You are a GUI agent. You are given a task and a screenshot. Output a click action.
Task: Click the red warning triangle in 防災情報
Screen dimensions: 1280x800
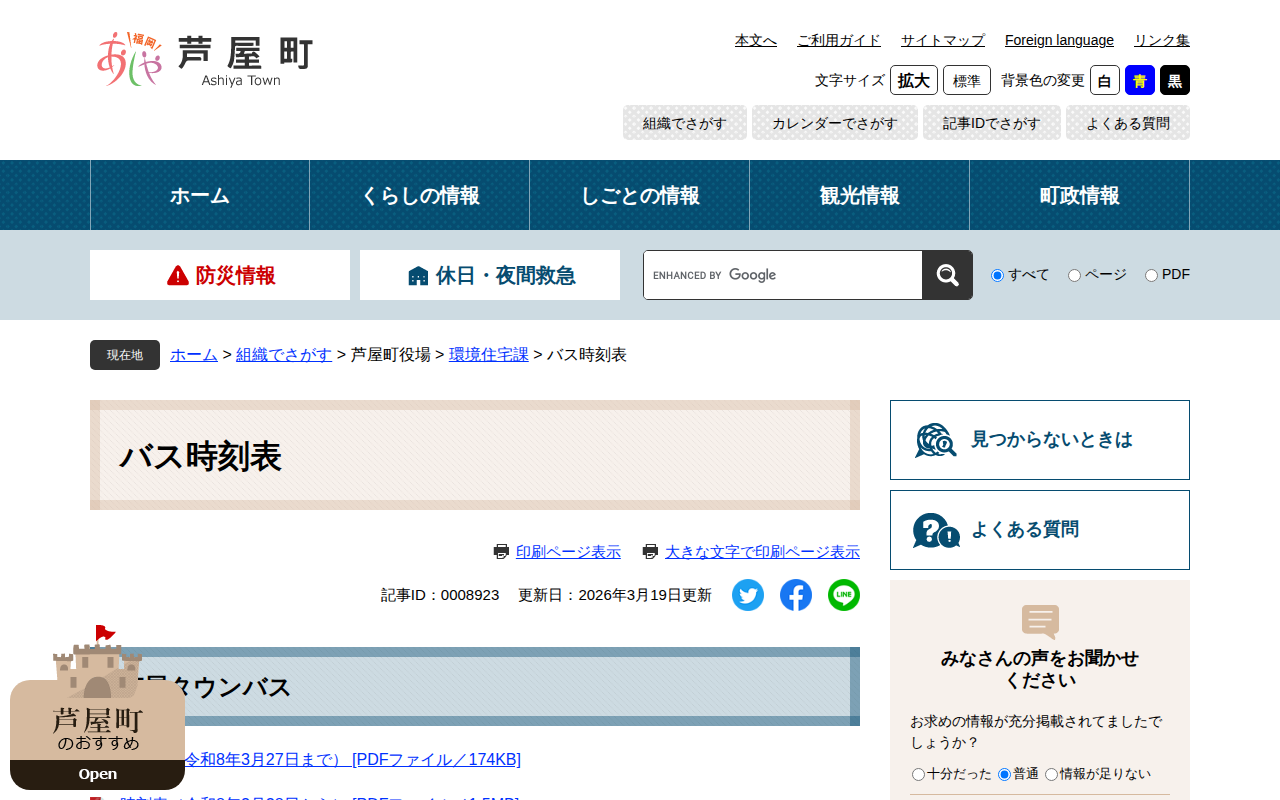tap(178, 275)
